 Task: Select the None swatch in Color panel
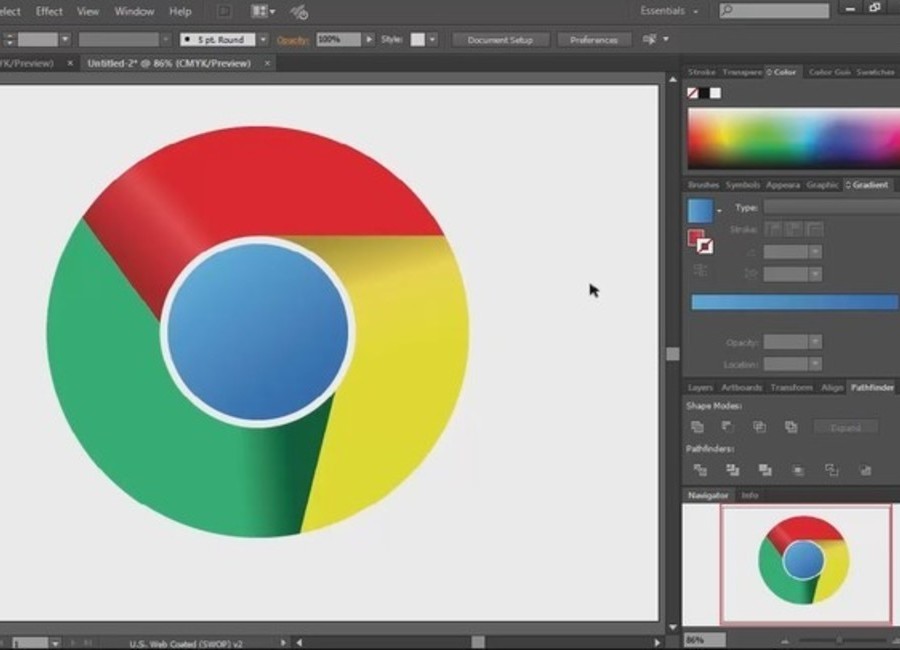pyautogui.click(x=693, y=93)
